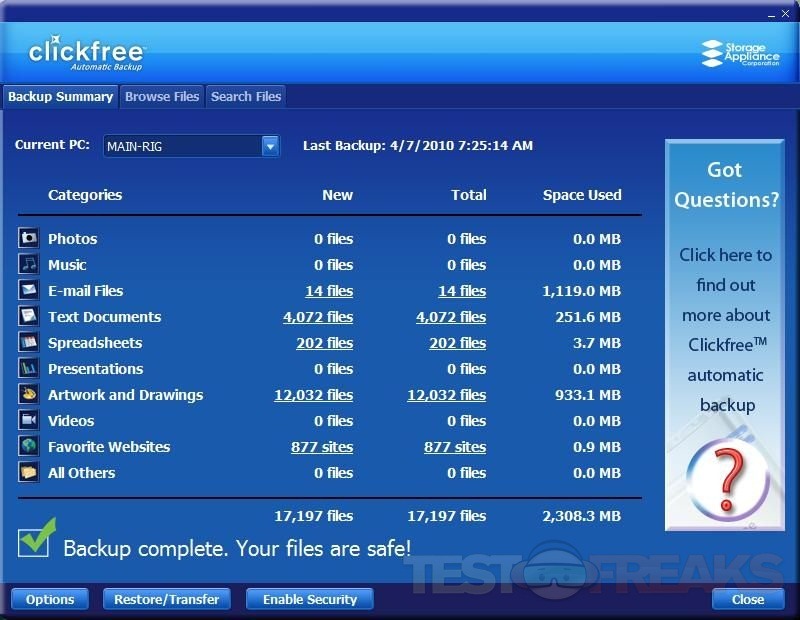Click the Favorite Websites globe icon
The image size is (800, 620).
28,446
